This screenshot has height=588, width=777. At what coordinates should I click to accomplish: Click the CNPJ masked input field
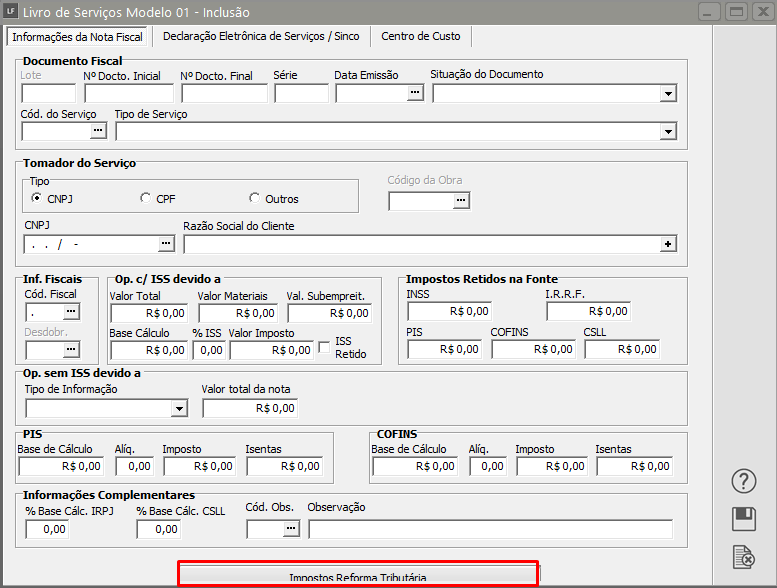[x=91, y=244]
